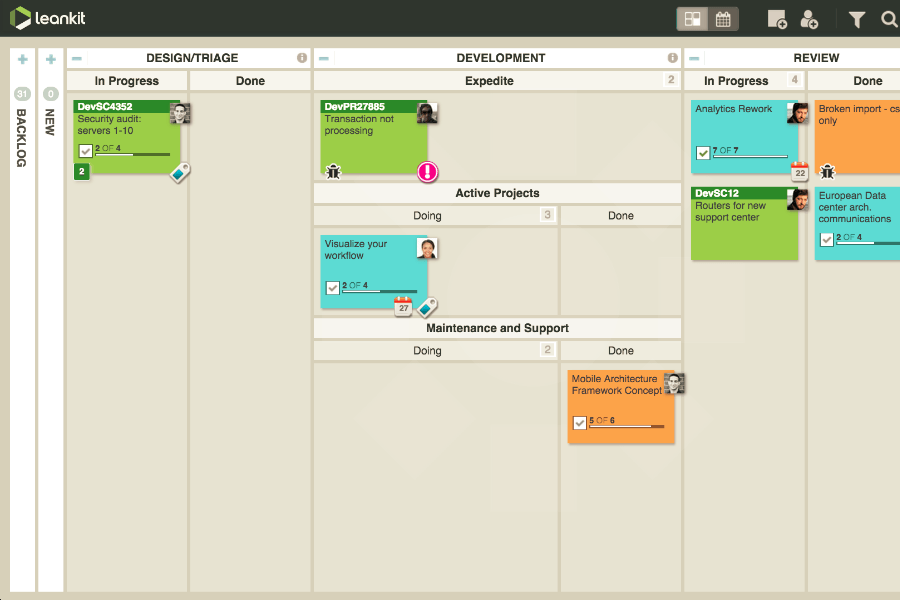Image resolution: width=900 pixels, height=600 pixels.
Task: Click progress bar on Visualize your workflow card
Action: coord(379,292)
